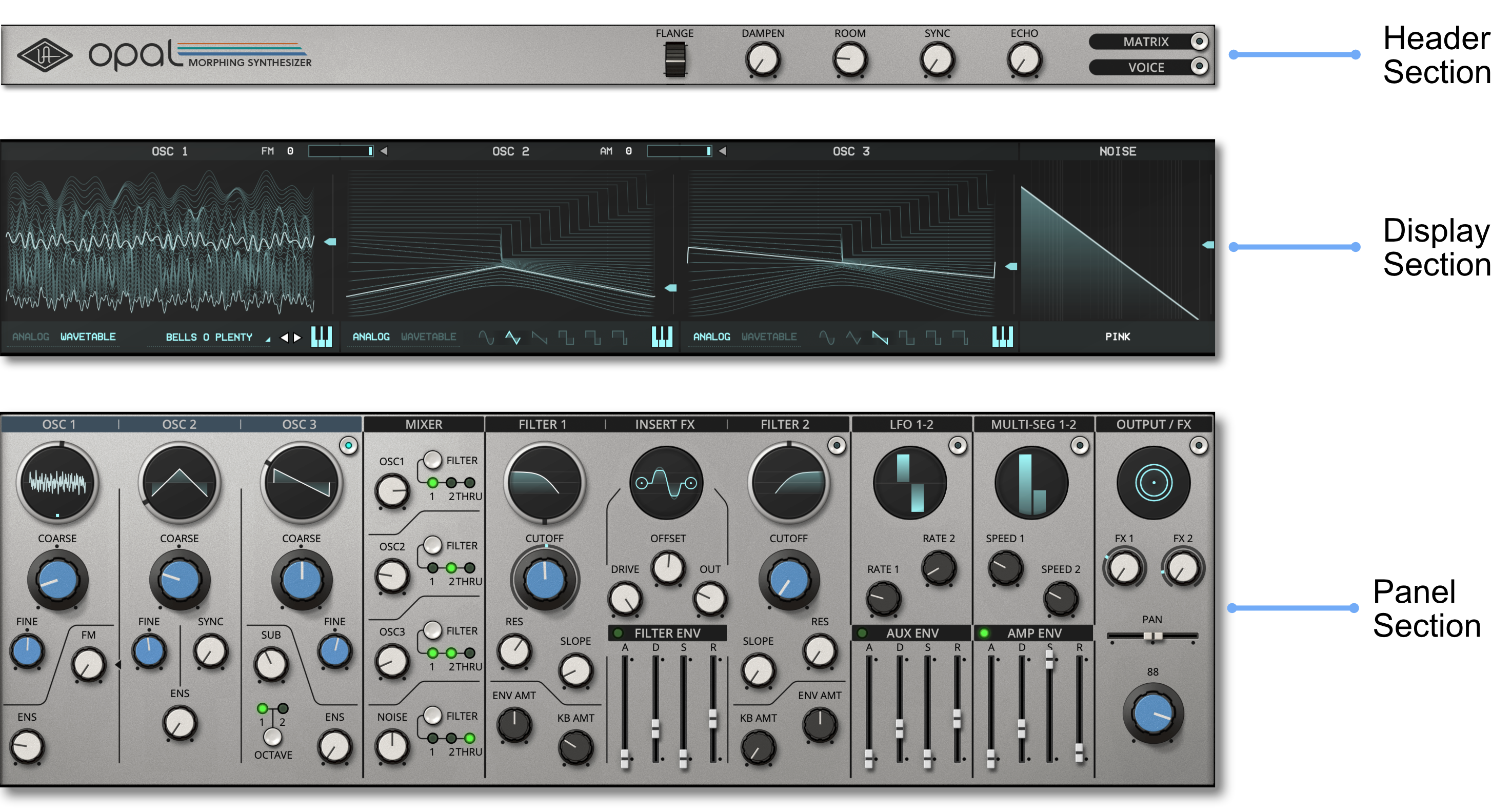Screen dimensions: 1512x811
Task: Click the FM amount bar next to OSC 1
Action: 341,151
